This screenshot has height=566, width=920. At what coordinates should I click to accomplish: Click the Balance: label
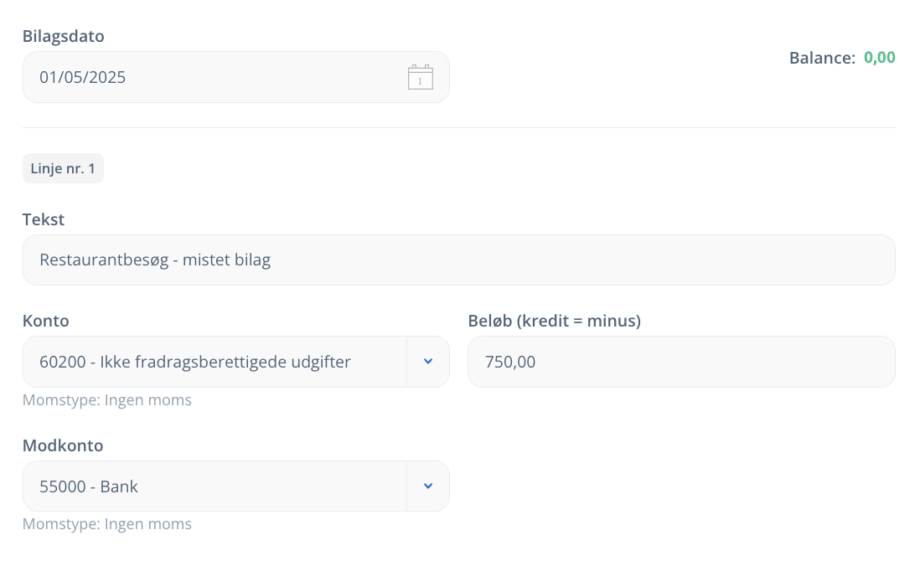(822, 57)
